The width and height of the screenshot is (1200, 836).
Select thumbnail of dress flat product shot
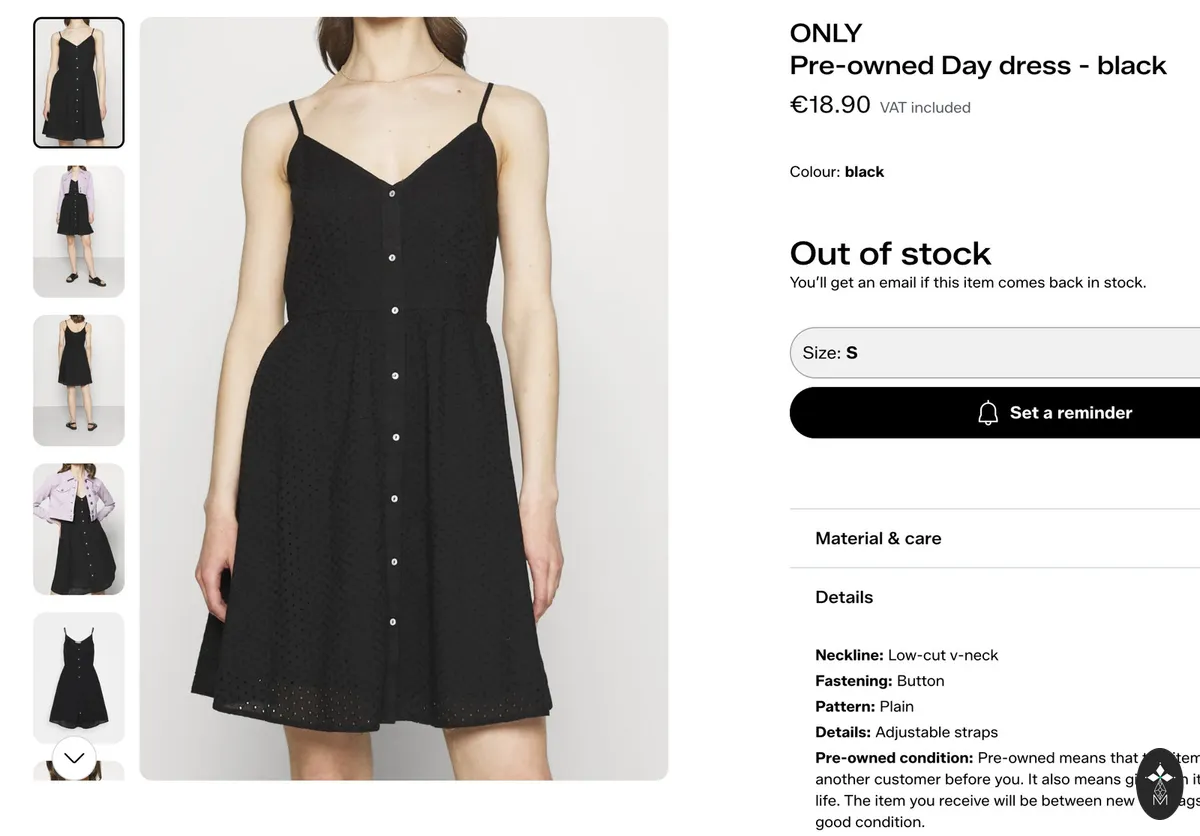79,677
